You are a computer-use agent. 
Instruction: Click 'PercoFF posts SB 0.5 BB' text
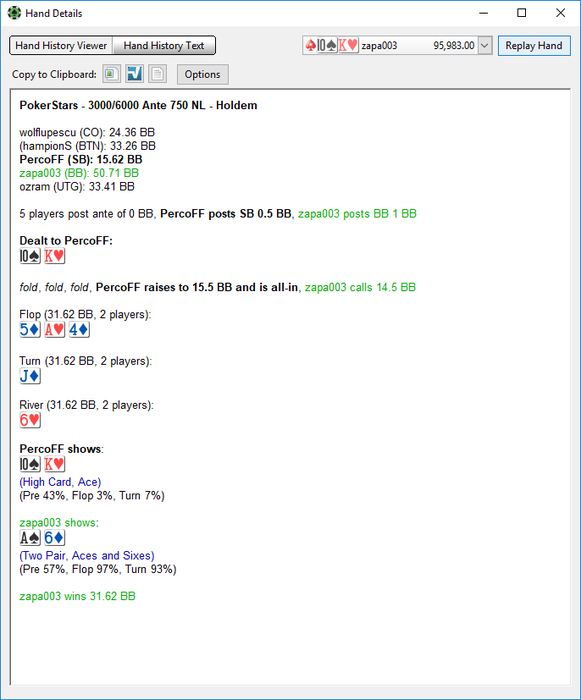pos(226,214)
